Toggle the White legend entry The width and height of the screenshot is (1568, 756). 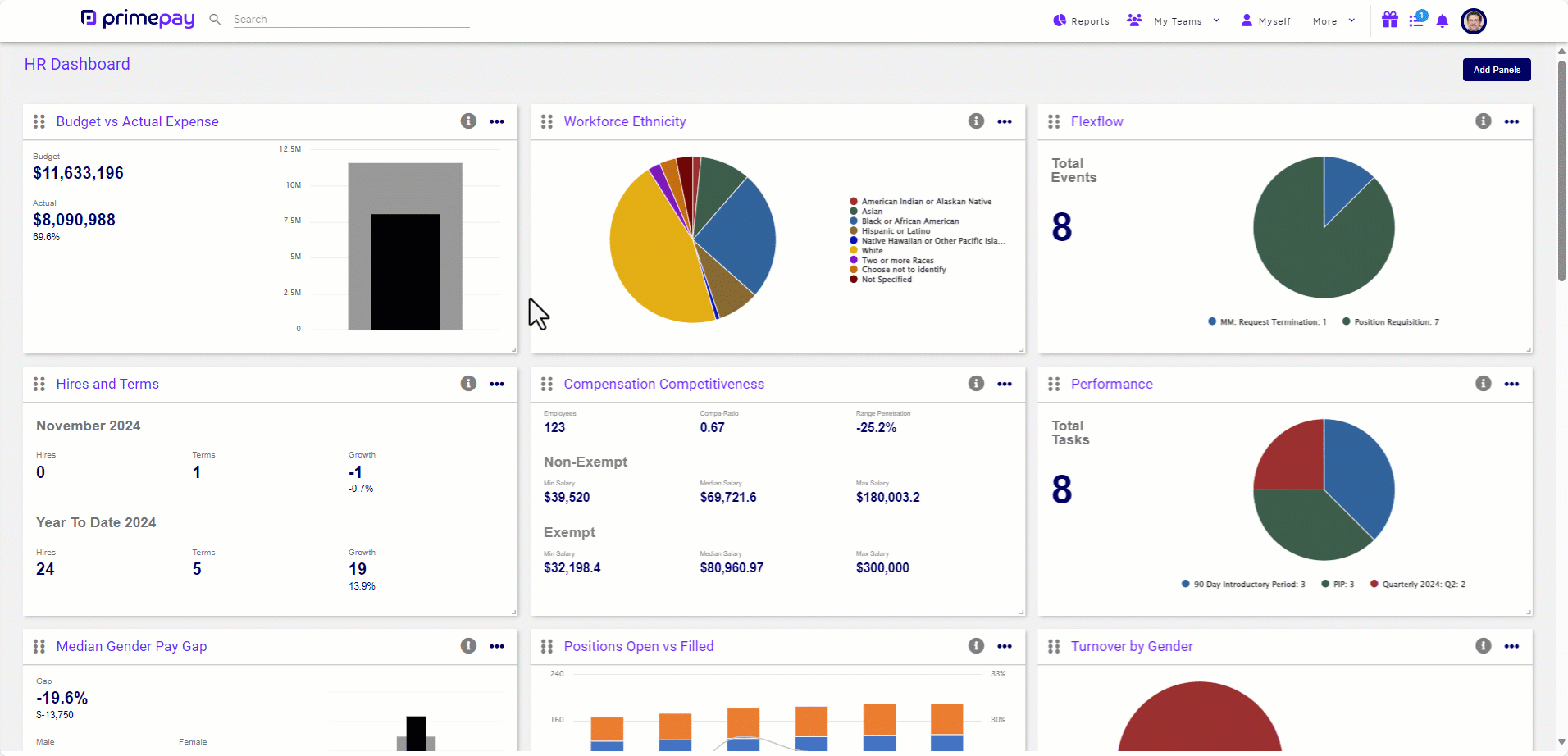(x=866, y=251)
